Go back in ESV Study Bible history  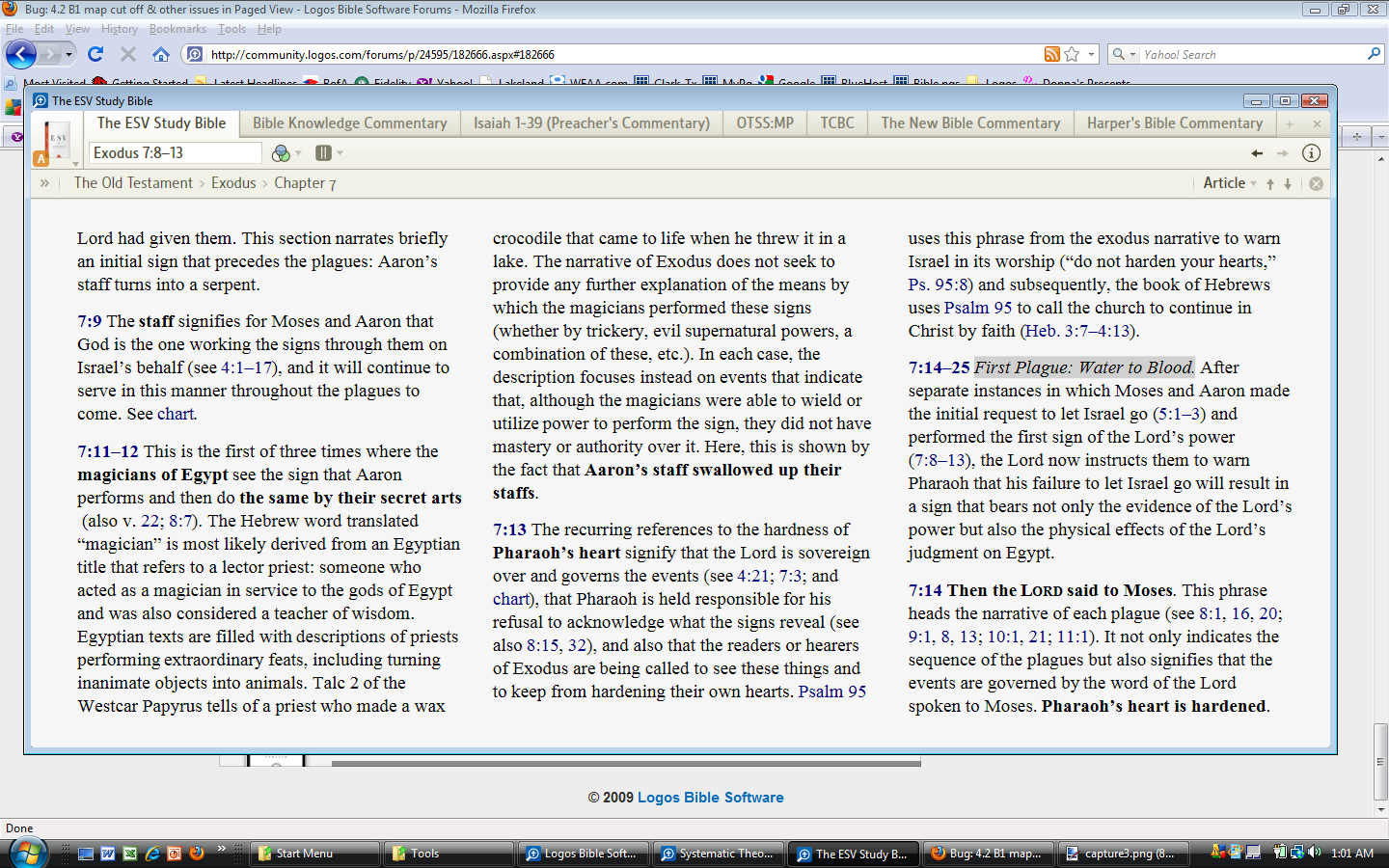[1257, 152]
